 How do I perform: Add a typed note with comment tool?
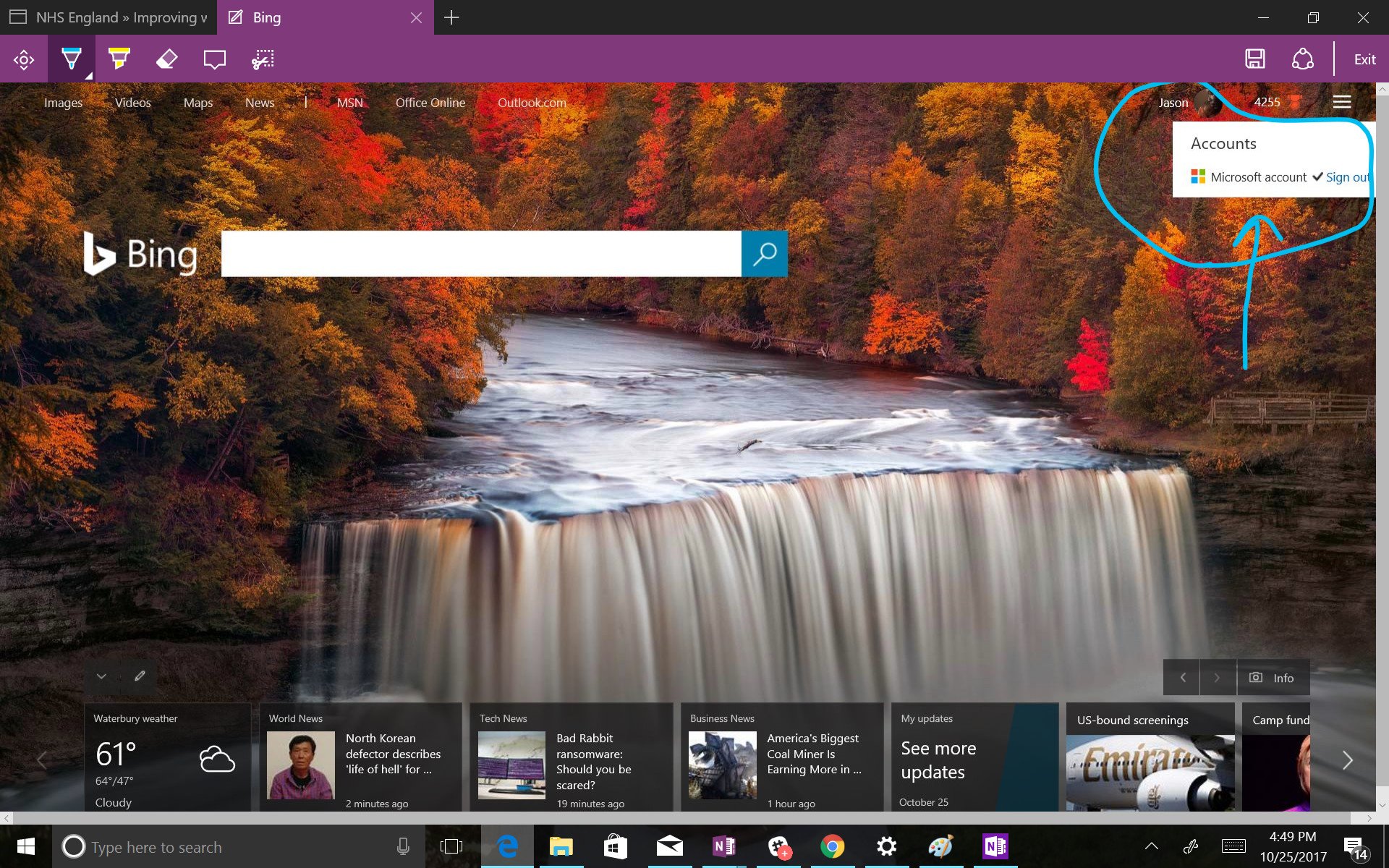214,59
